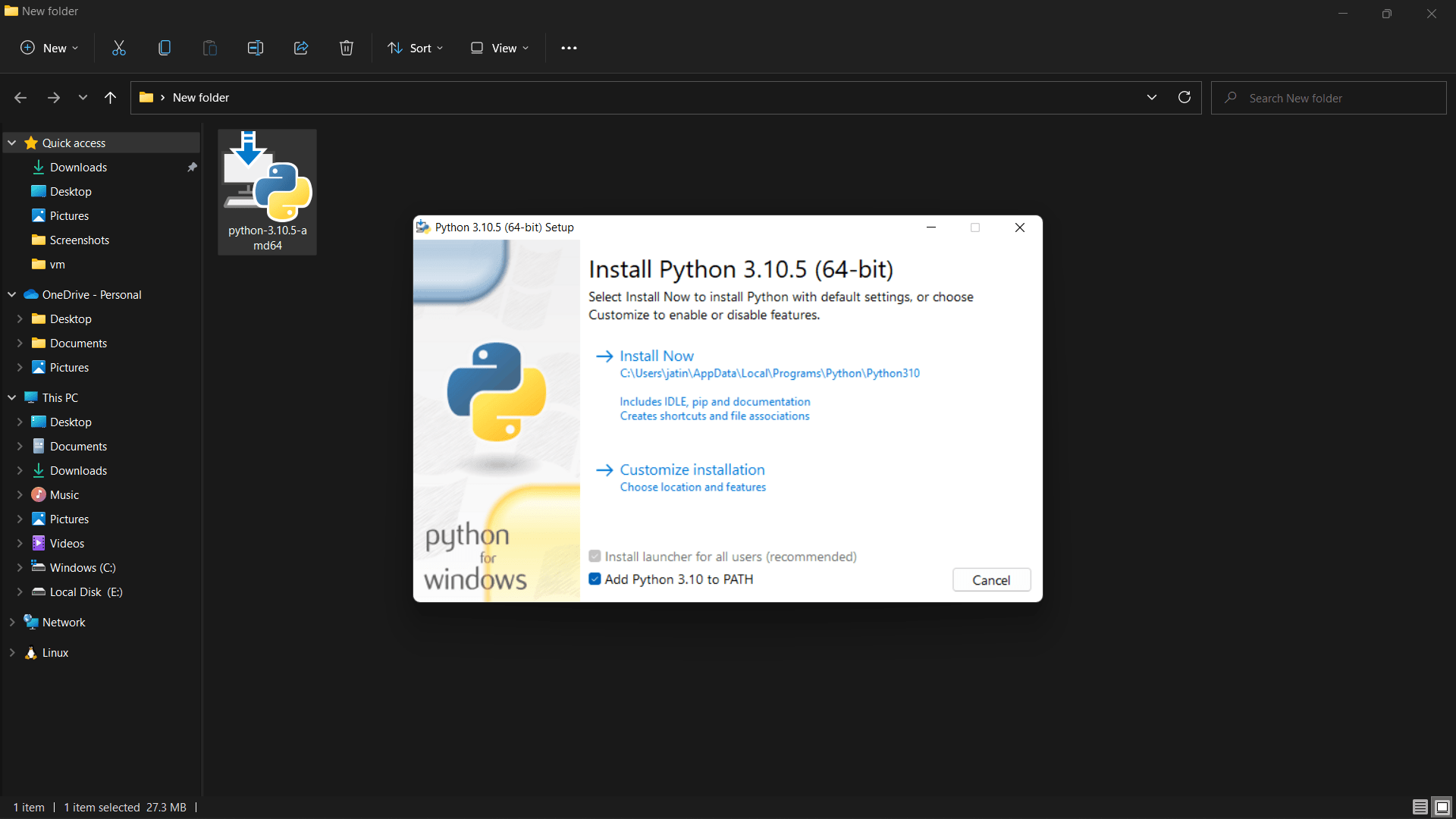Click the Delete trash icon
The image size is (1456, 819).
[x=347, y=48]
